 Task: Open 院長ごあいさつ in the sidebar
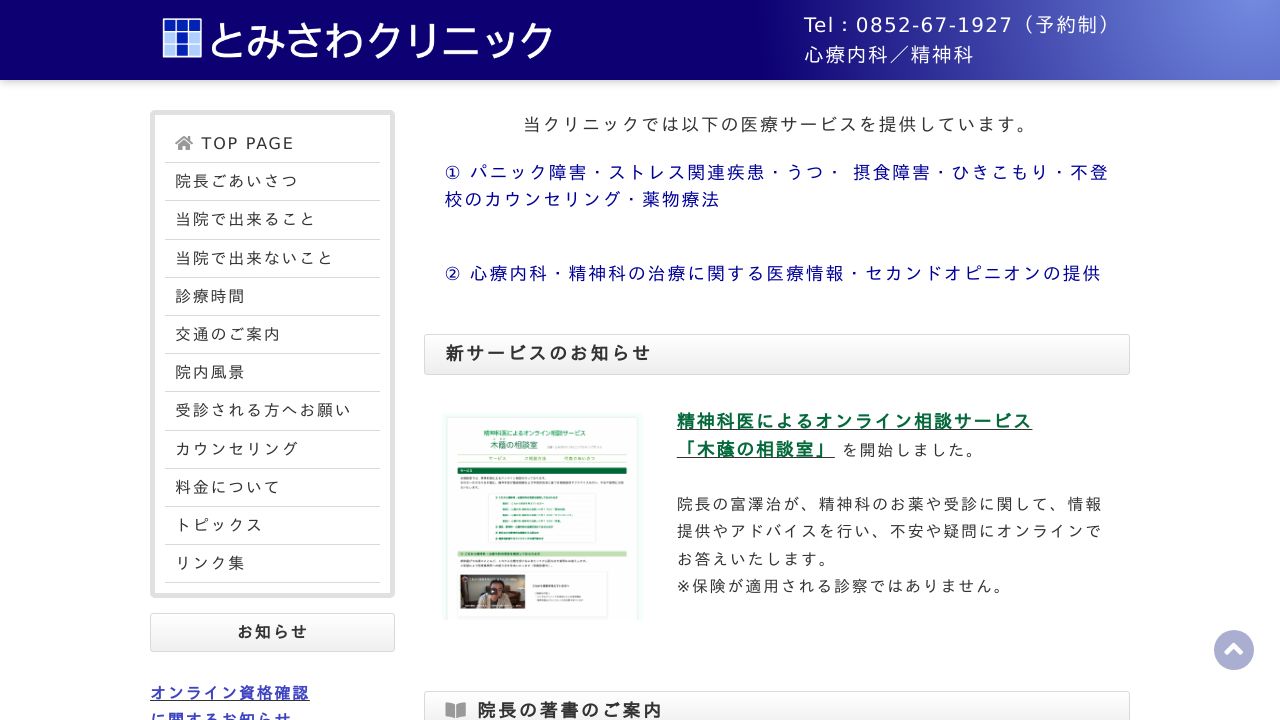tap(237, 181)
